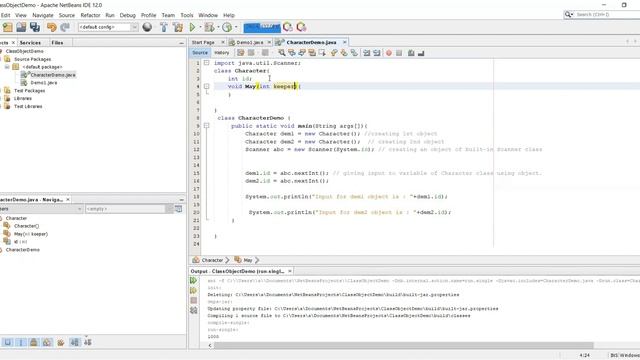The image size is (640, 360).
Task: Select CharacterDemo class in Navigator
Action: click(22, 250)
